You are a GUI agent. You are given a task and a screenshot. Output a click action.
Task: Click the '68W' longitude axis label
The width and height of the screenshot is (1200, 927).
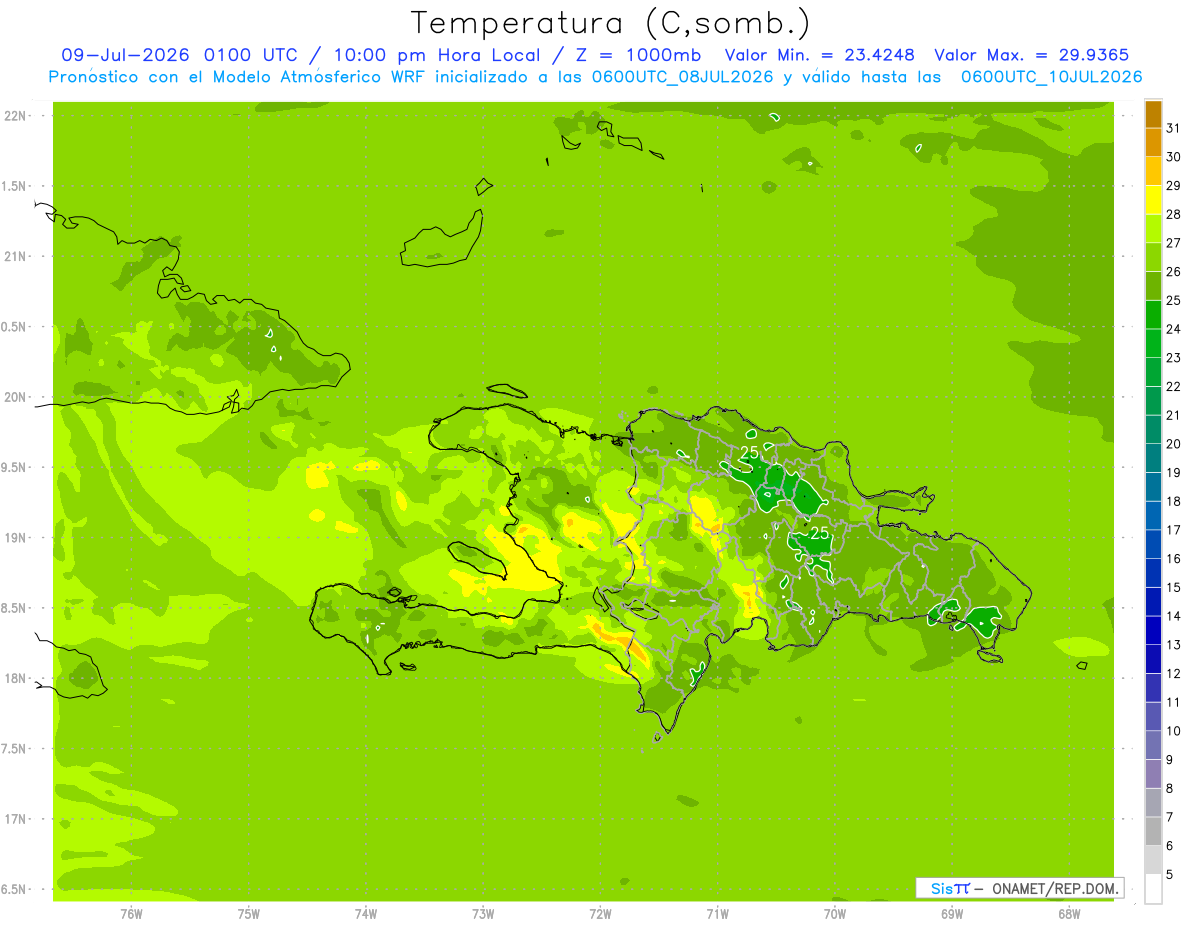pos(1069,914)
